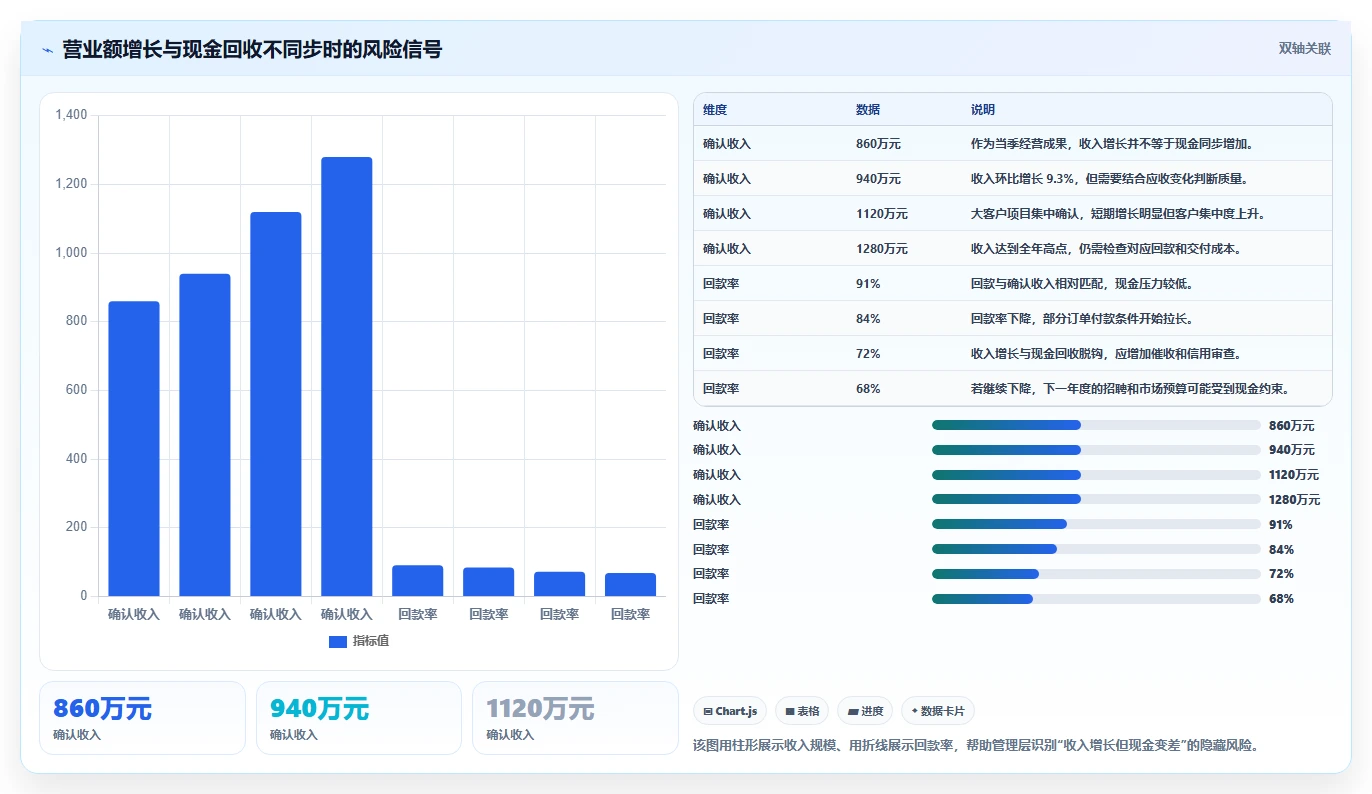Viewport: 1372px width, 794px height.
Task: Click the 1,000 y-axis label
Action: (71, 253)
